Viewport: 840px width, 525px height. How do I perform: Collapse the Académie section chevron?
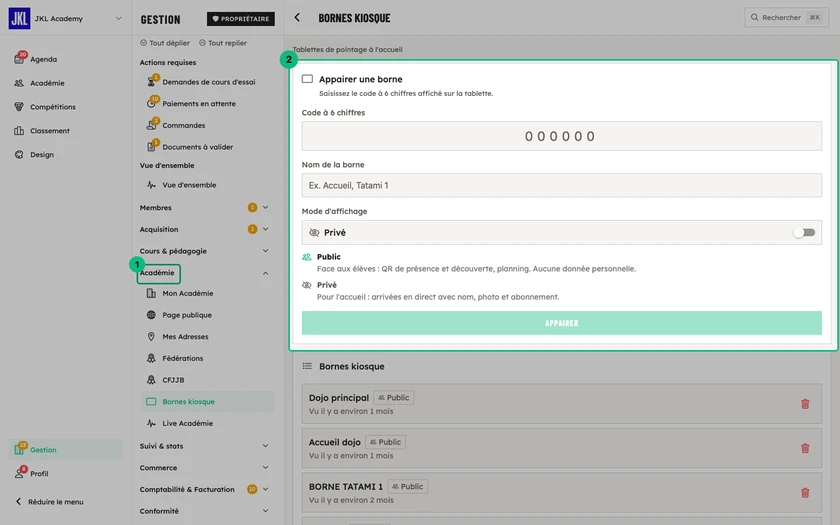click(265, 273)
